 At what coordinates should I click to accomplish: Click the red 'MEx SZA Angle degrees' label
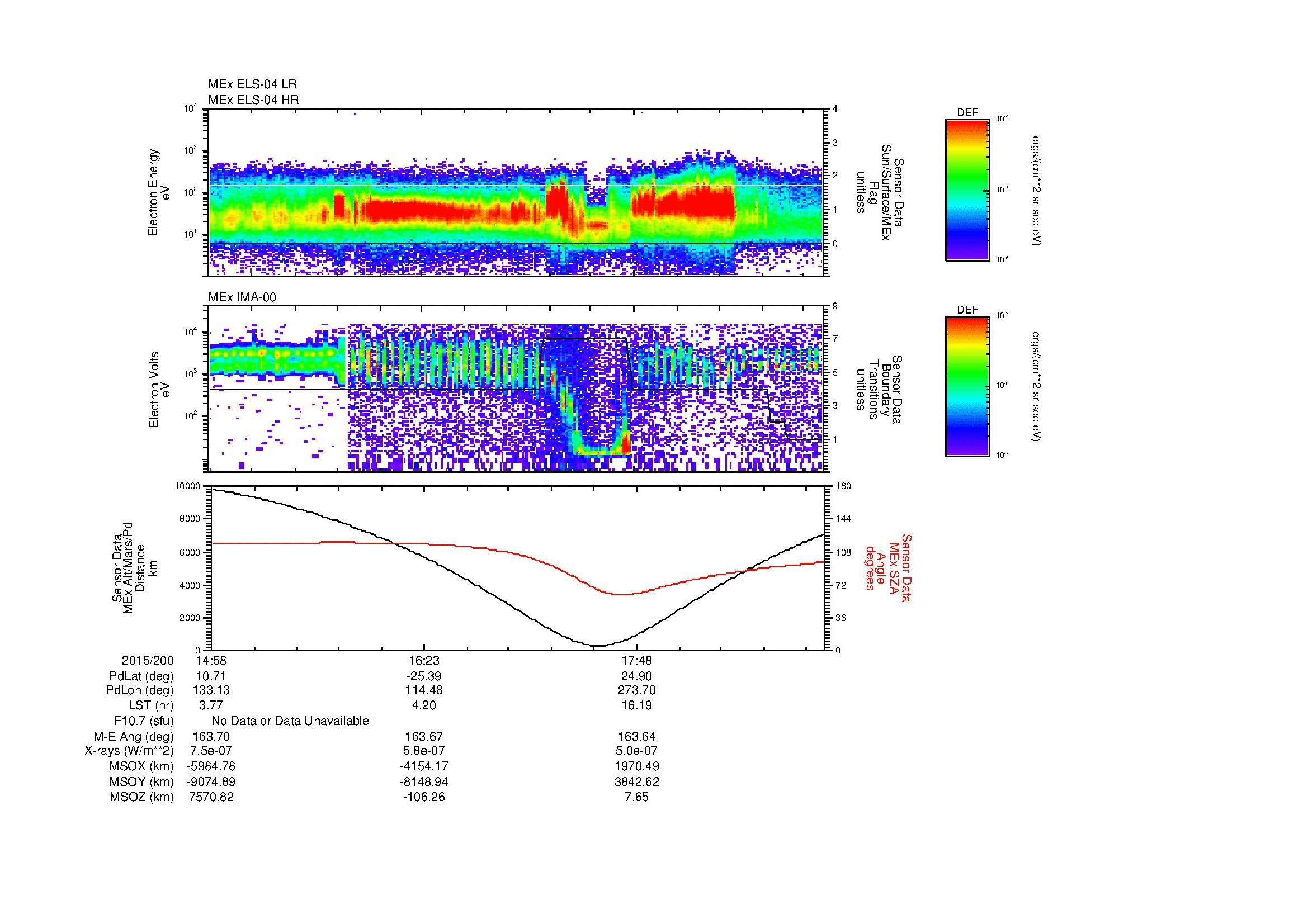888,568
